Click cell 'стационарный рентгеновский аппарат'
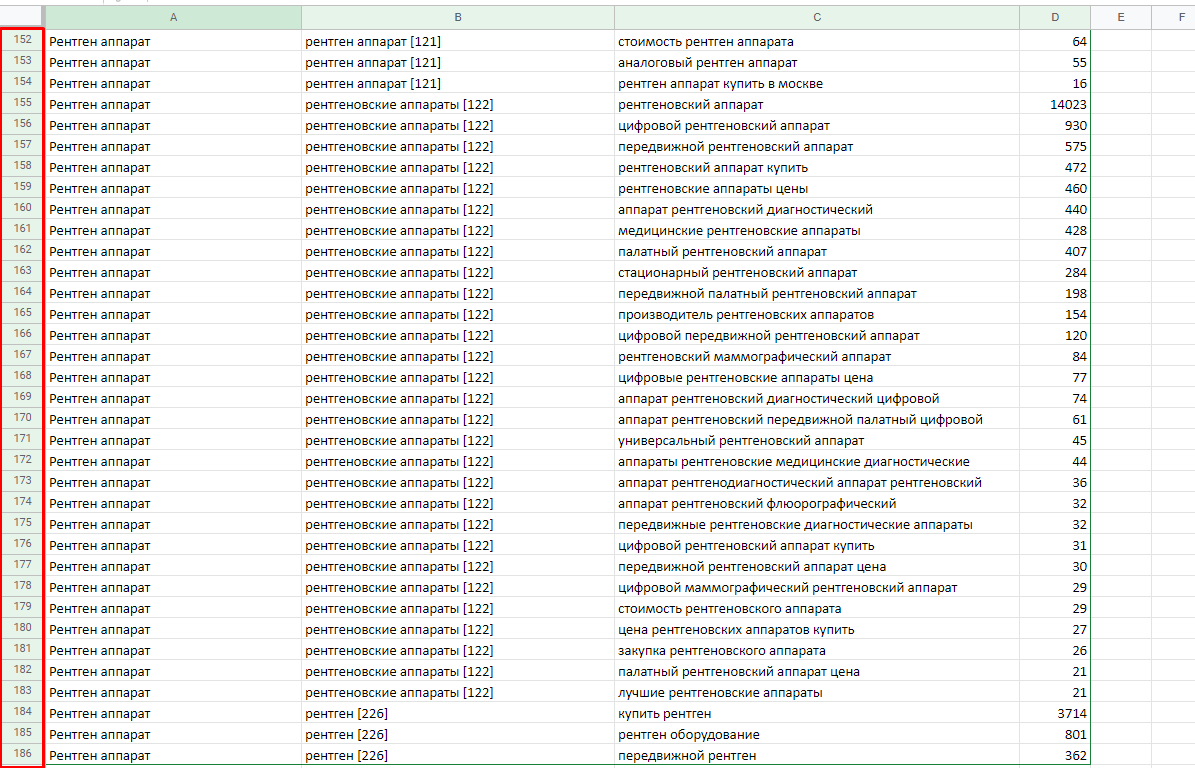Screen dimensions: 1195x768 (x=816, y=272)
